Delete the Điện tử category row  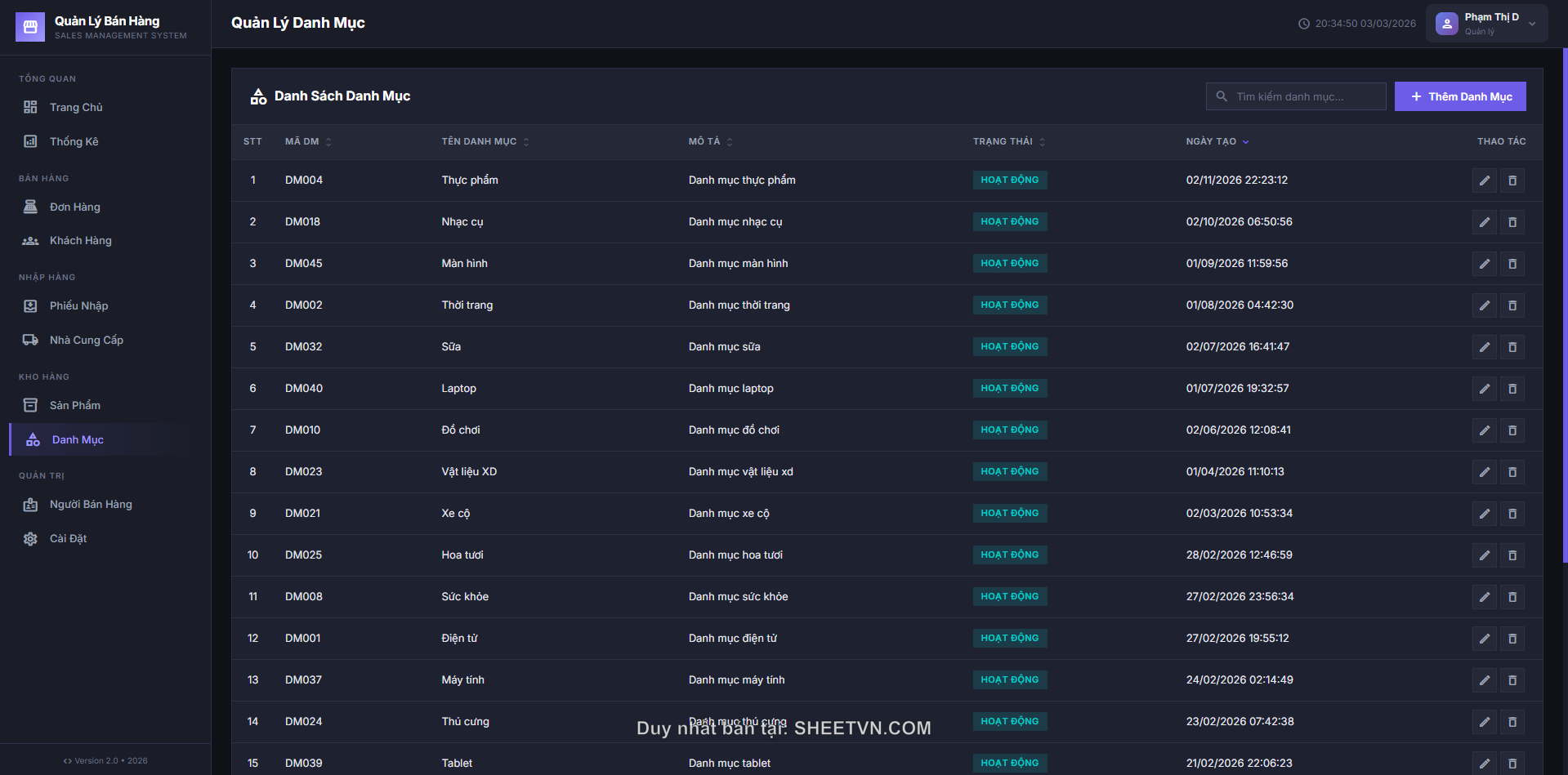pyautogui.click(x=1512, y=639)
